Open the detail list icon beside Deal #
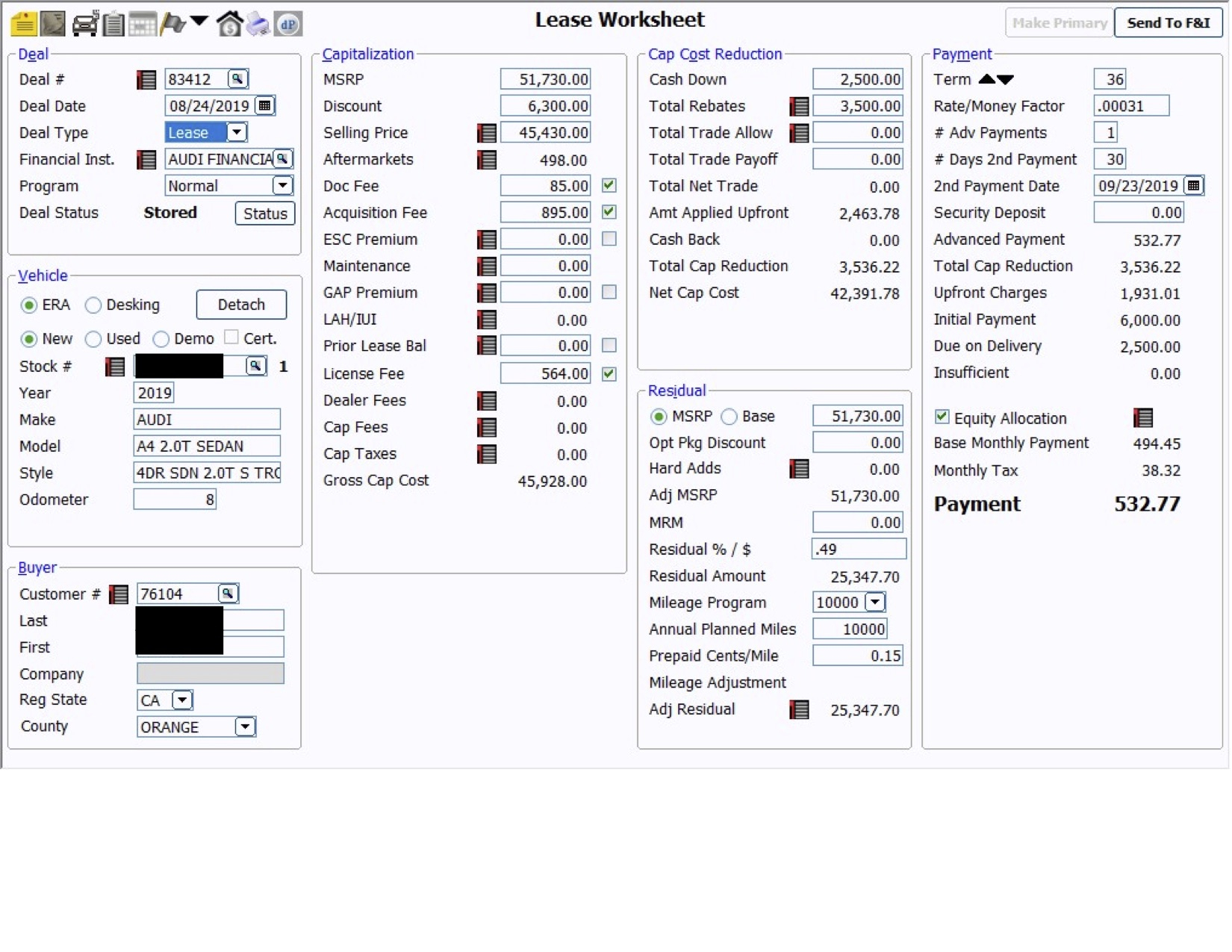Image resolution: width=1232 pixels, height=952 pixels. (146, 79)
